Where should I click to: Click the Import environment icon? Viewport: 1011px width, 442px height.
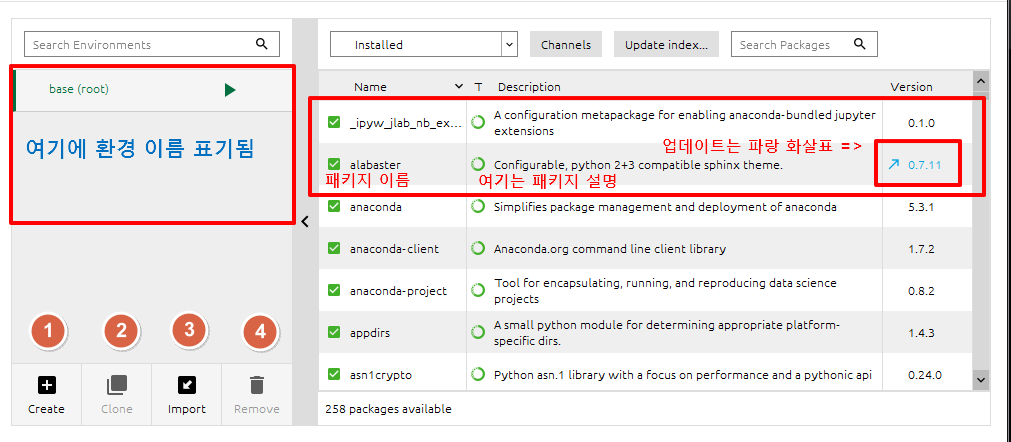tap(186, 385)
